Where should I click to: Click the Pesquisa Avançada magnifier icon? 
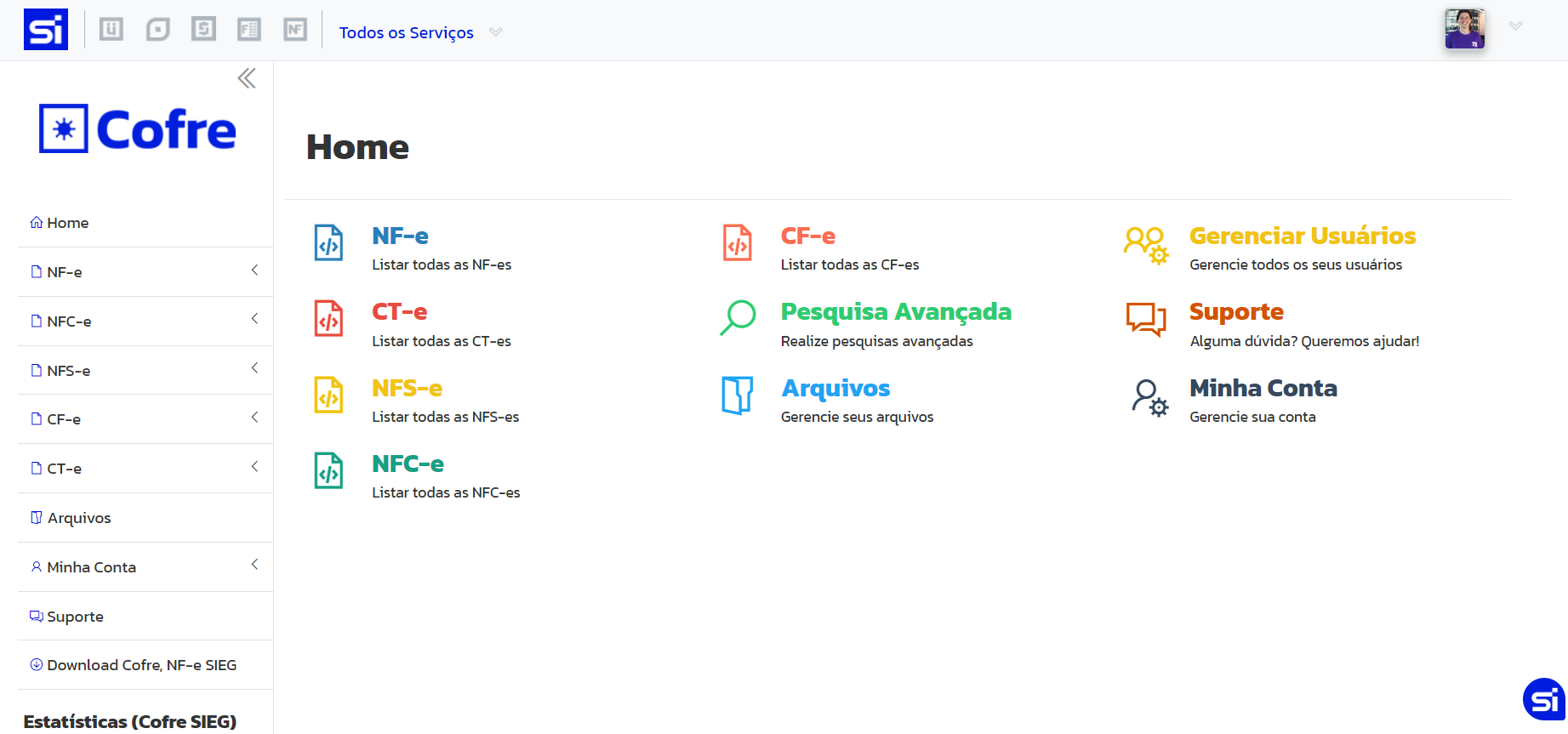738,318
